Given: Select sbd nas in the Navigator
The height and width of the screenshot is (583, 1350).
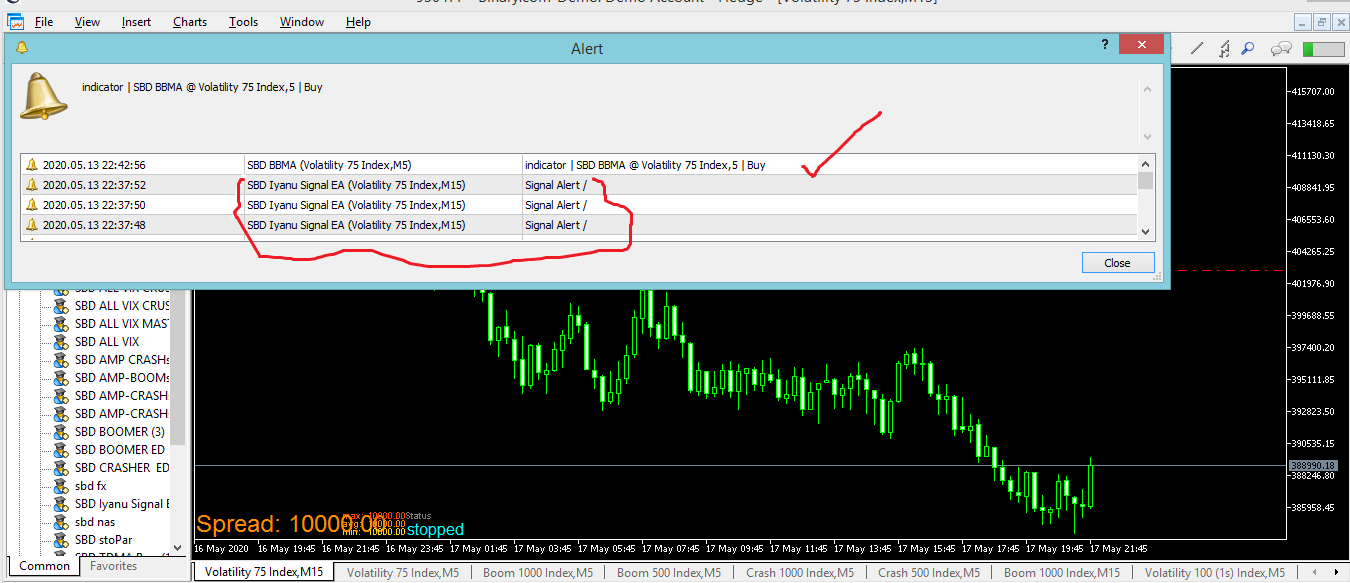Looking at the screenshot, I should [x=96, y=522].
